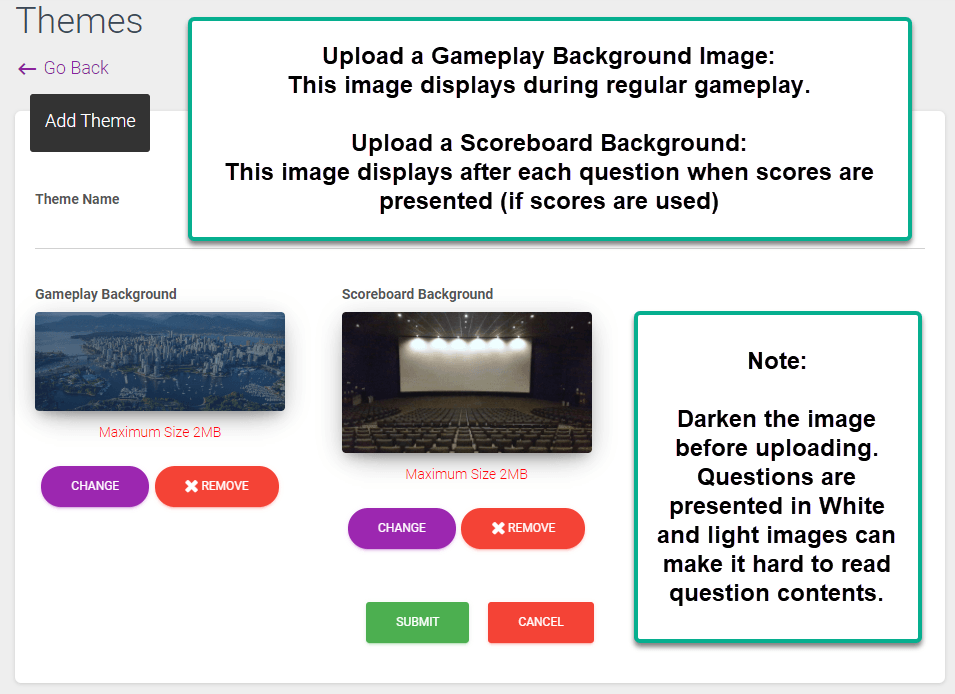
Task: Click the Themes page heading
Action: point(79,21)
